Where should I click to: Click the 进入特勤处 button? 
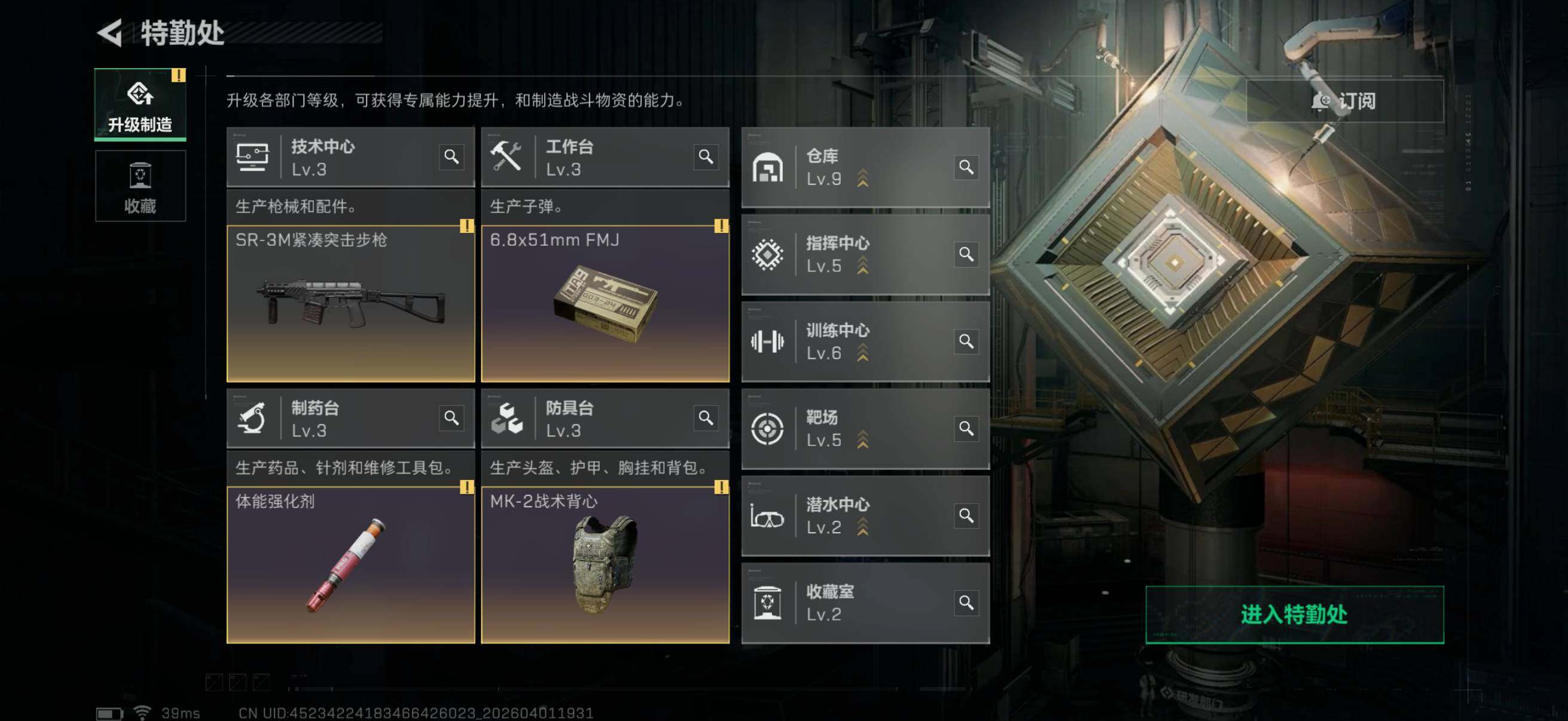(x=1294, y=615)
